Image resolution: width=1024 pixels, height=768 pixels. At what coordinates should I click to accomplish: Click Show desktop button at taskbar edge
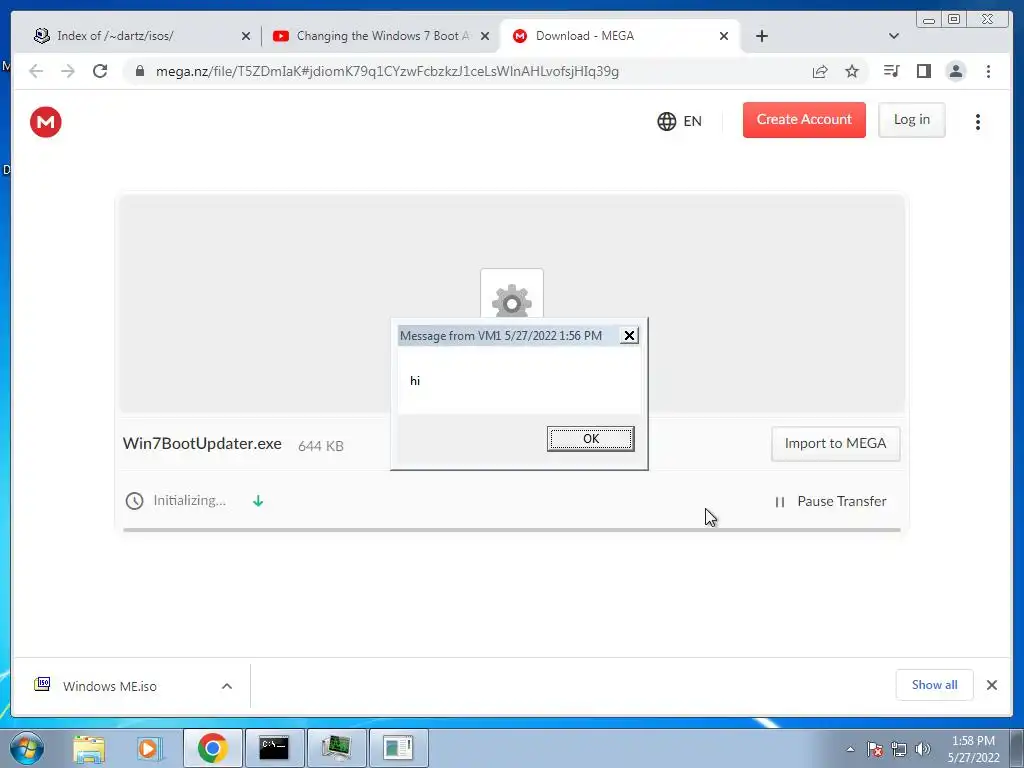point(1017,748)
